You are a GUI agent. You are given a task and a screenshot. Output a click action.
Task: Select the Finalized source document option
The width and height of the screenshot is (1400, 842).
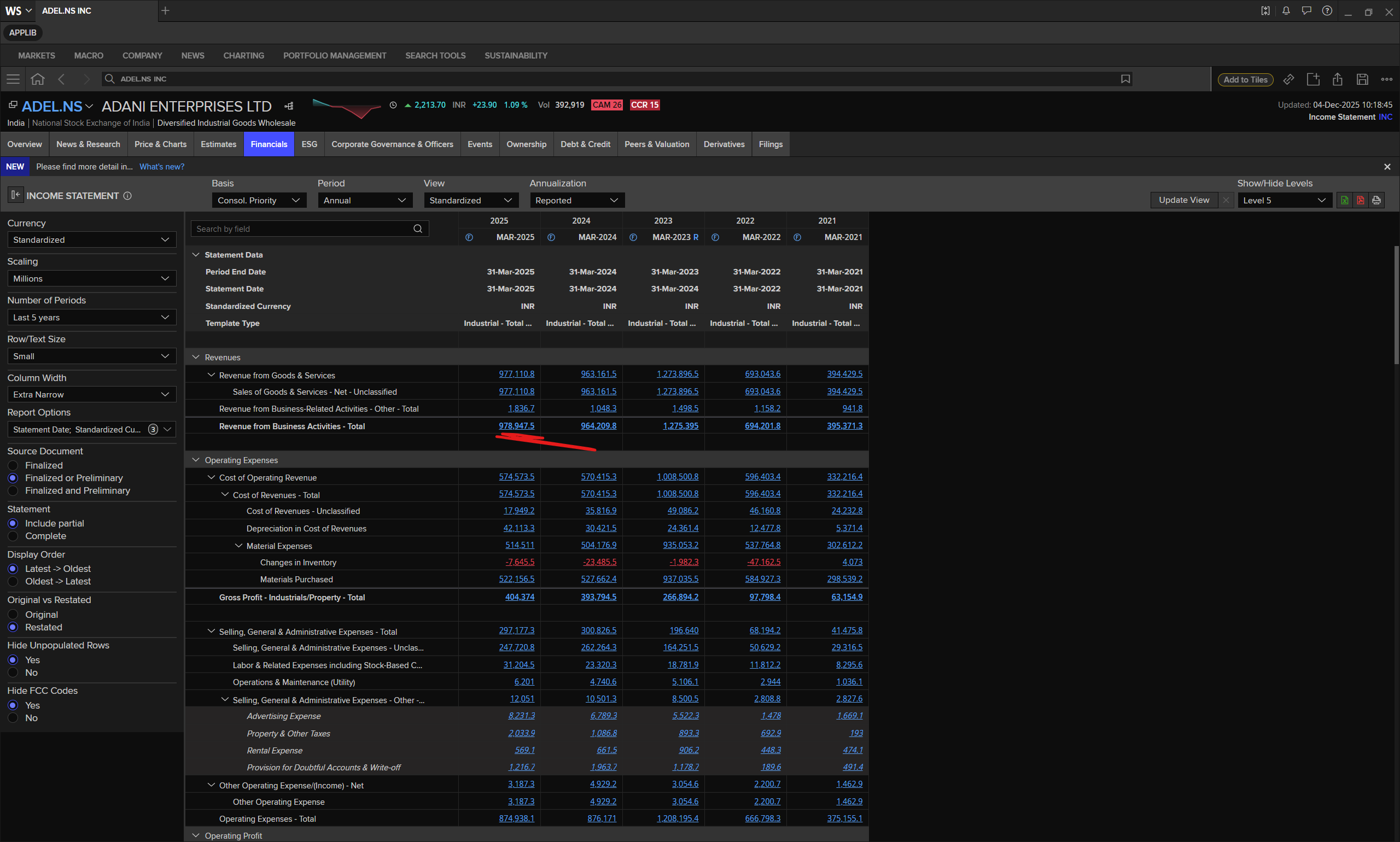coord(13,465)
